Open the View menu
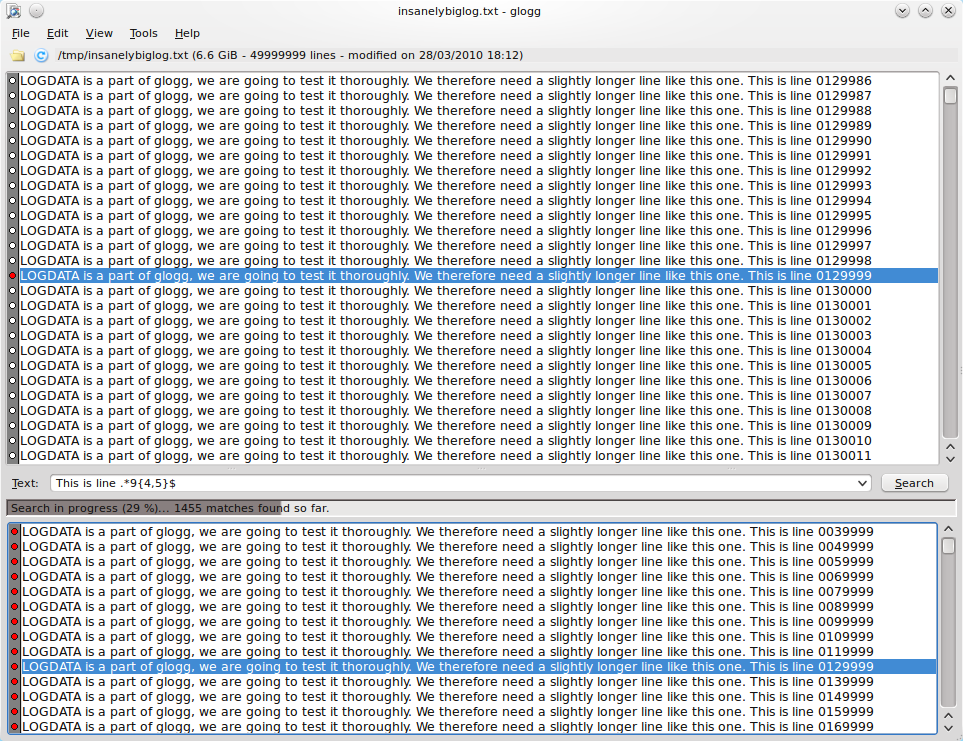The width and height of the screenshot is (963, 741). (x=99, y=33)
